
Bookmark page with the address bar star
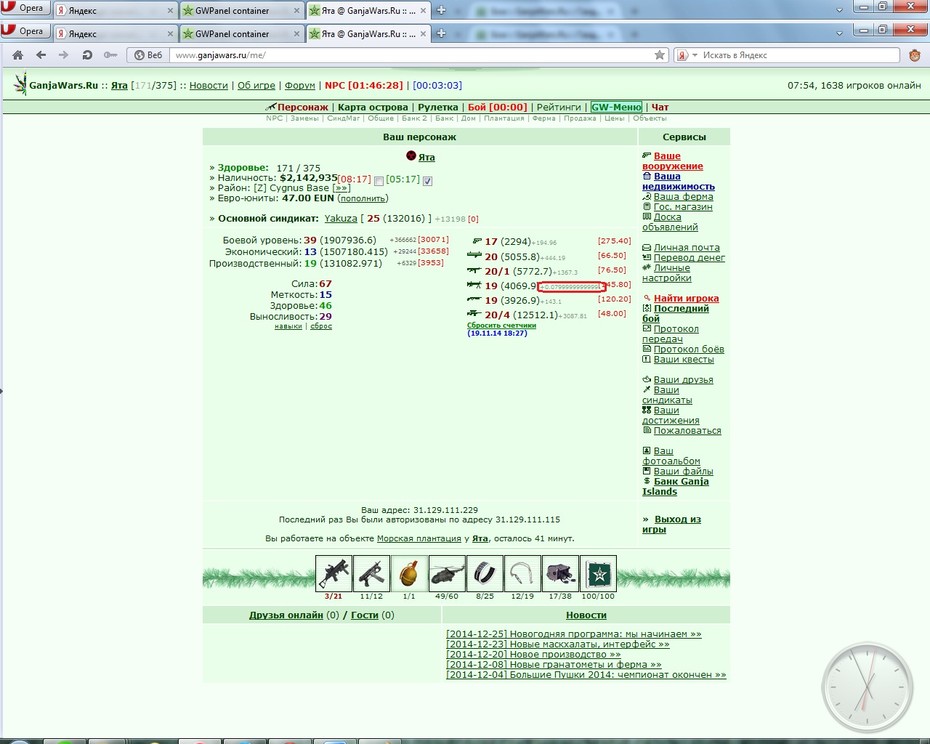(660, 55)
